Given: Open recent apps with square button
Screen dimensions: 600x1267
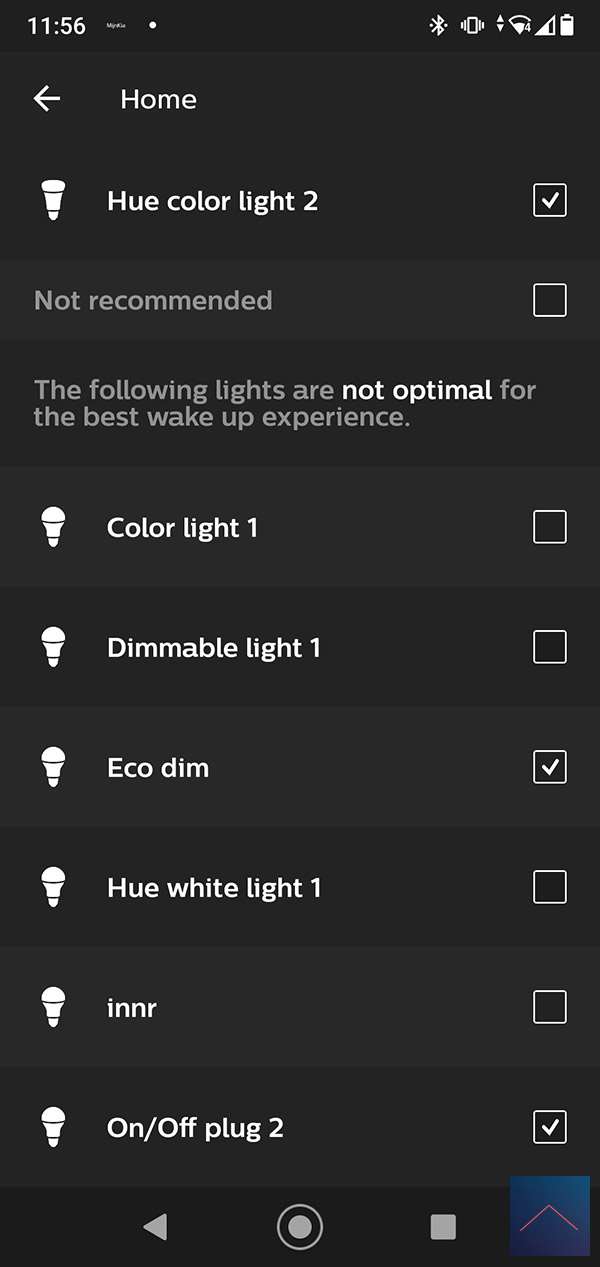Looking at the screenshot, I should pos(443,1227).
